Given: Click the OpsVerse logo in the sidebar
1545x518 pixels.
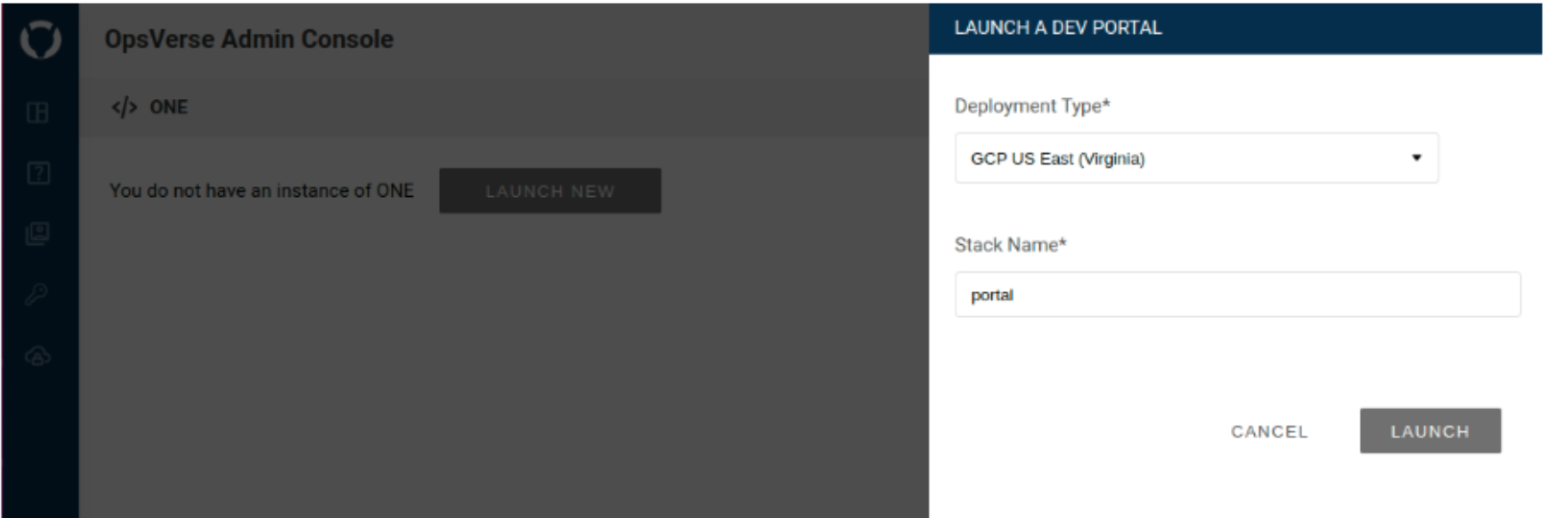Looking at the screenshot, I should 38,40.
